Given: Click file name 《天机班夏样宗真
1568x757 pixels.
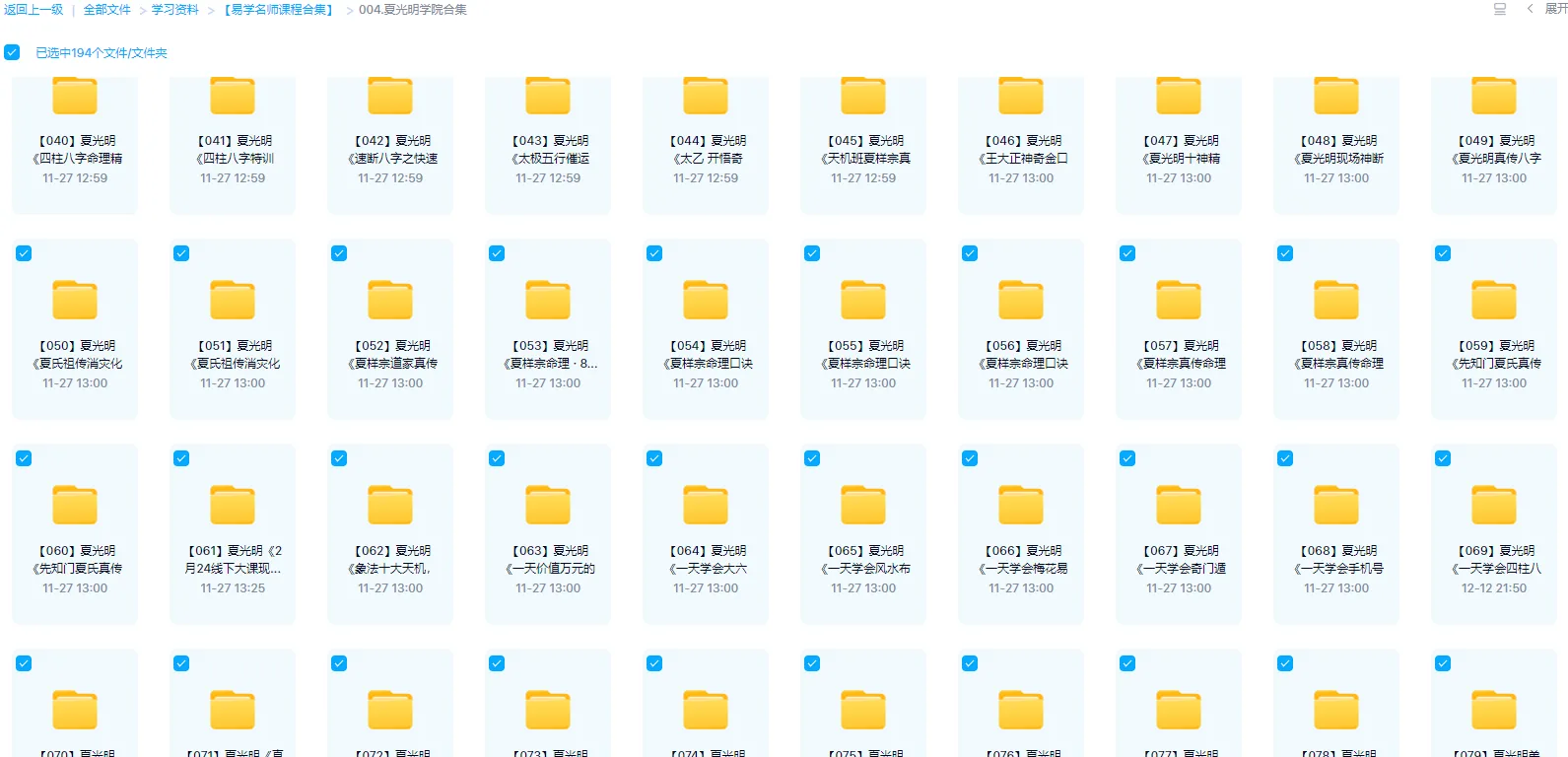Looking at the screenshot, I should (865, 159).
